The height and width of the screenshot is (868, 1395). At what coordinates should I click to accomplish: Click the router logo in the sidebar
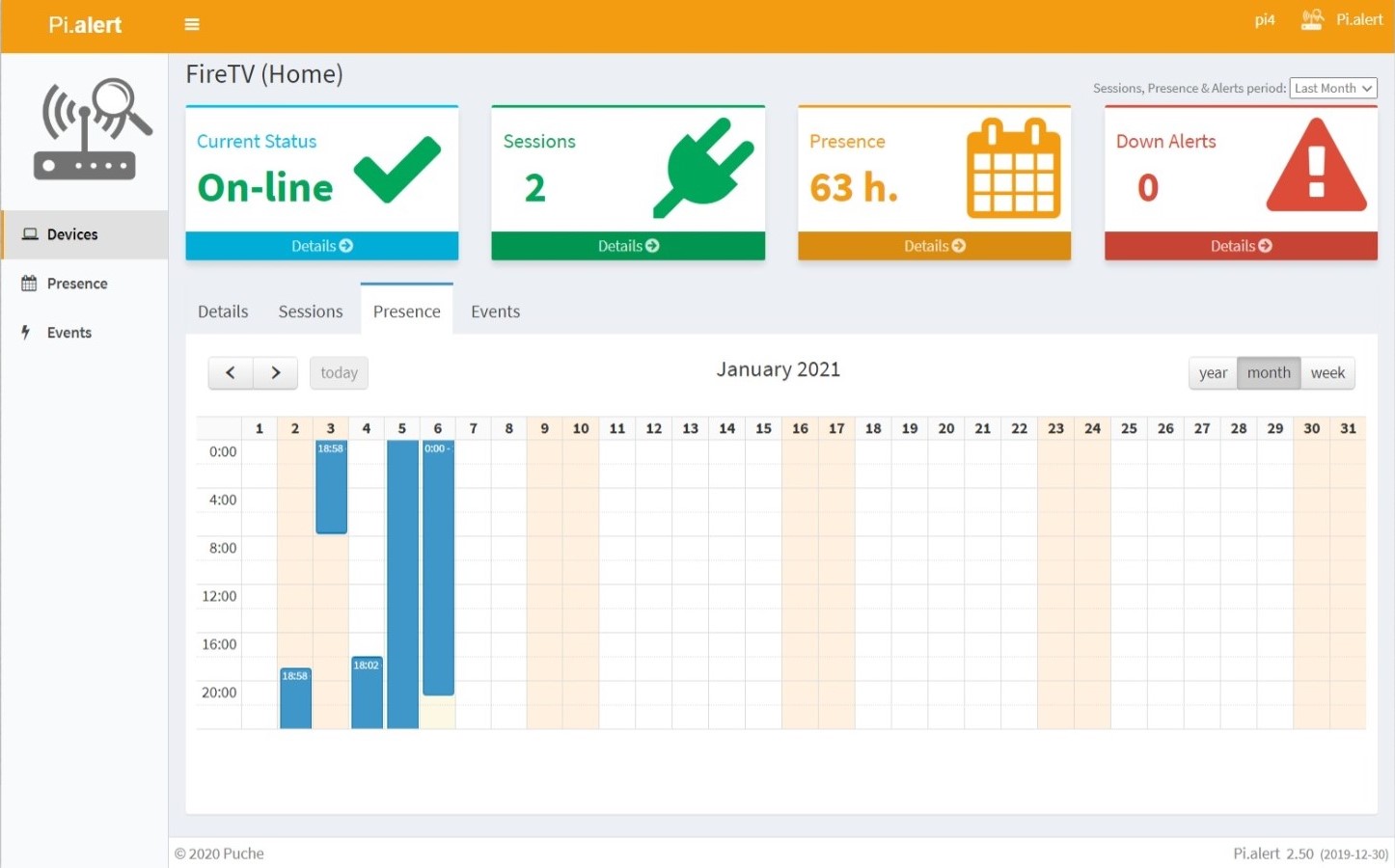(x=93, y=129)
